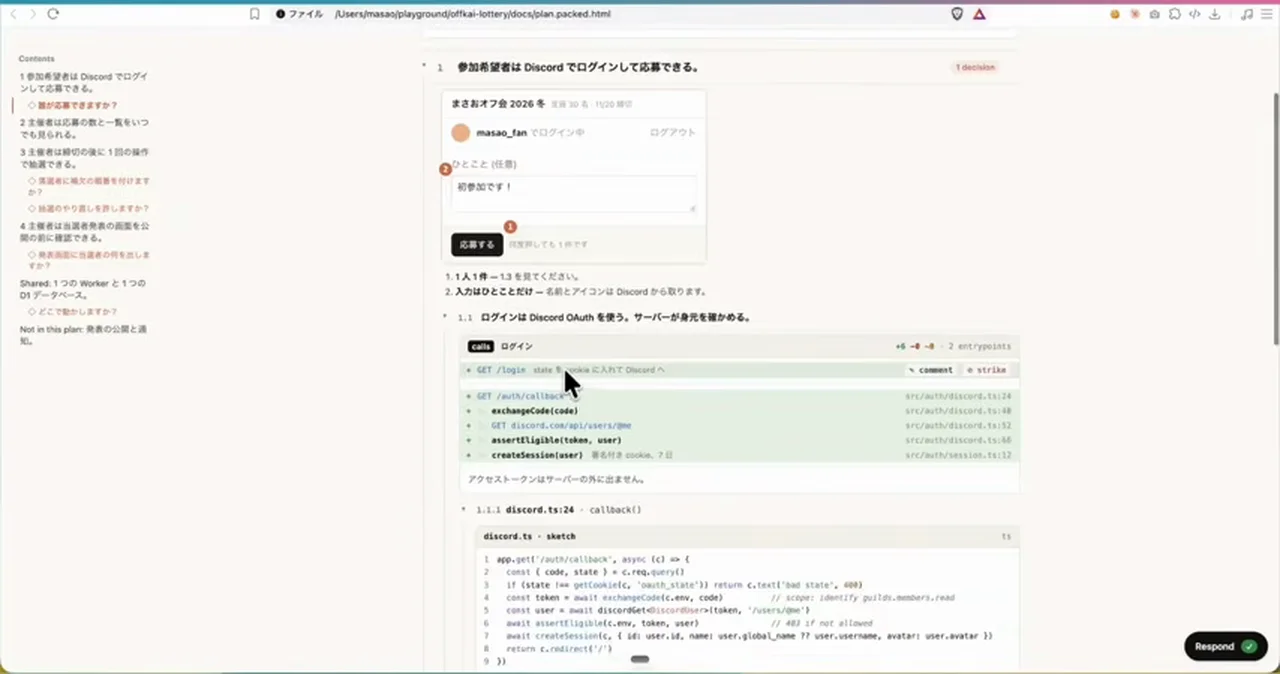Open the 1 decision badge
The width and height of the screenshot is (1280, 674).
[975, 67]
